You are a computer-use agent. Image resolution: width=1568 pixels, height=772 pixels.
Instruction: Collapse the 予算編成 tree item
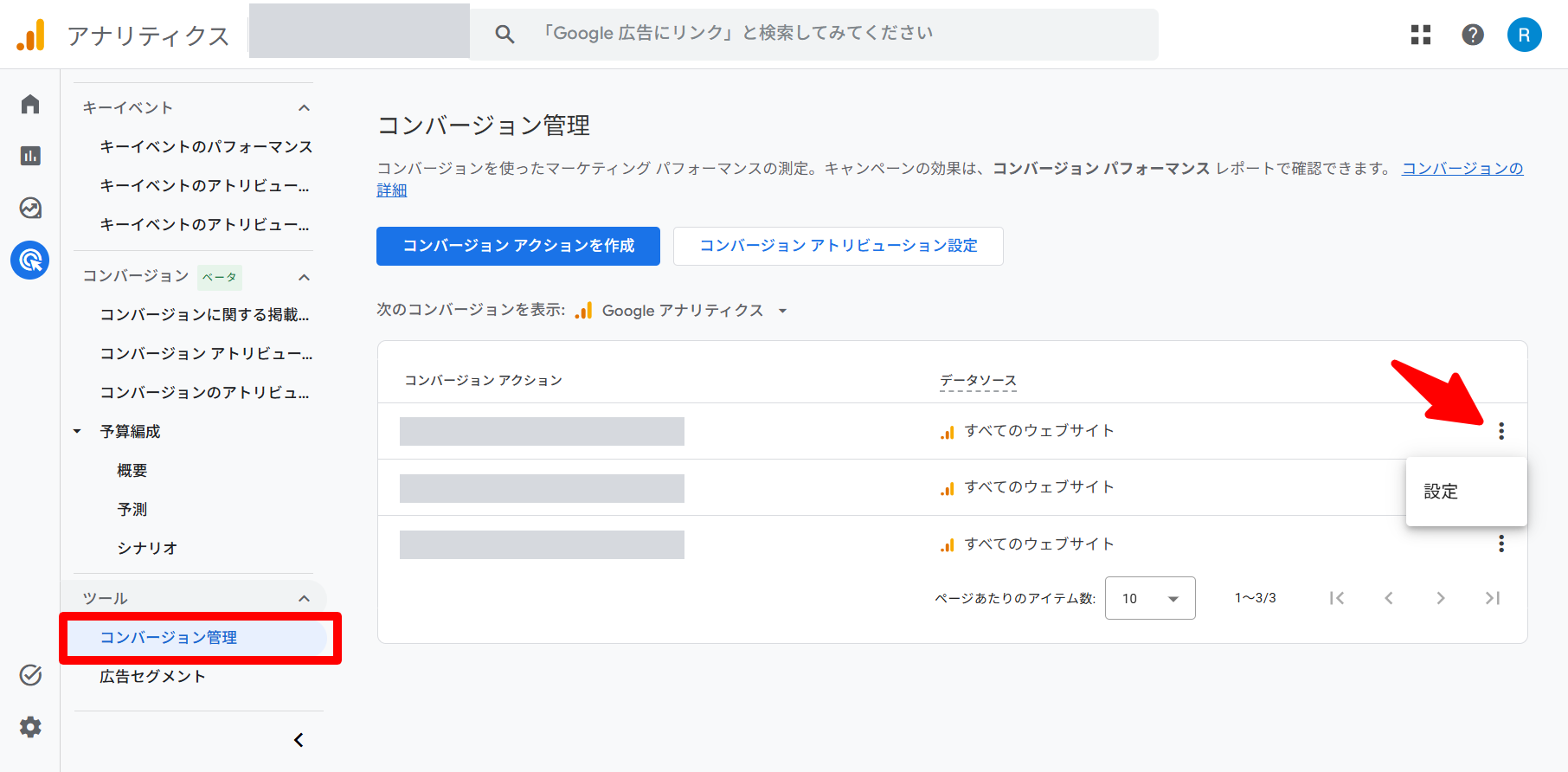(77, 431)
